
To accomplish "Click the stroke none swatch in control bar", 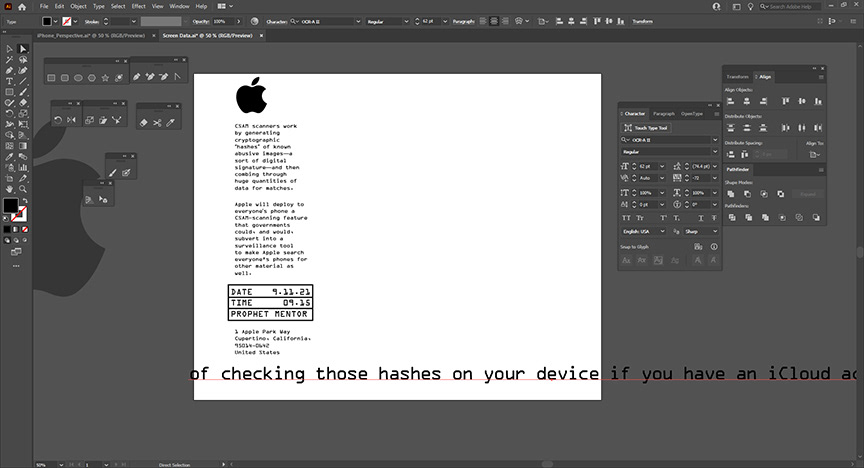I will tap(67, 21).
